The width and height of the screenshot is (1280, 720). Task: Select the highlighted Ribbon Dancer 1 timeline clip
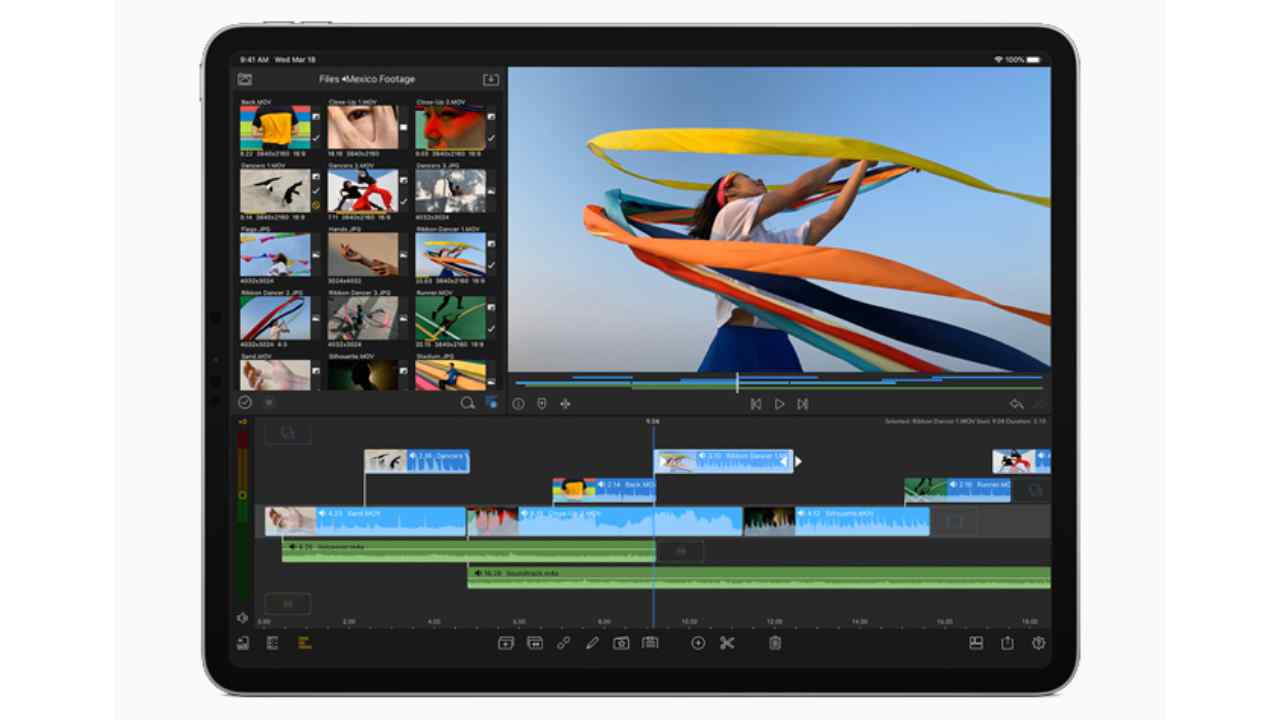(x=723, y=460)
